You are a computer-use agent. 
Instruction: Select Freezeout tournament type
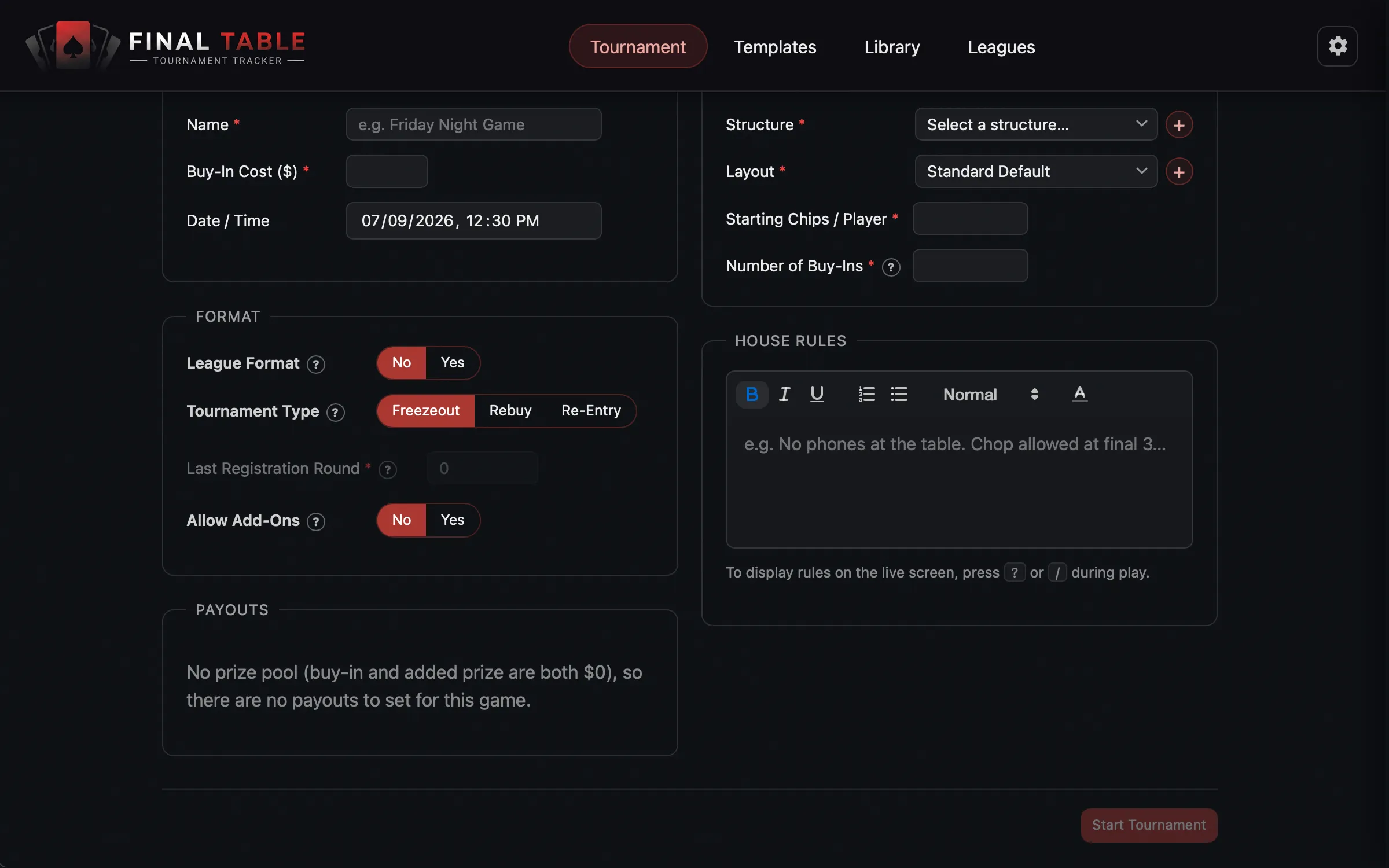(x=425, y=411)
